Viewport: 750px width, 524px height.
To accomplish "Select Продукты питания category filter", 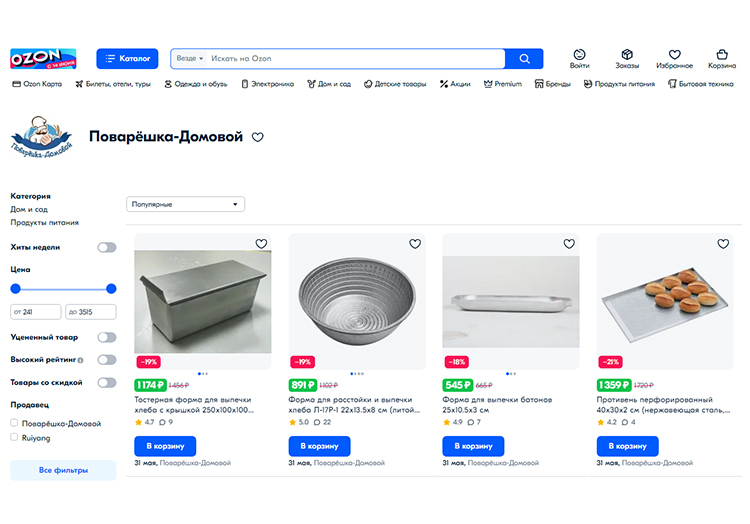I will 44,223.
